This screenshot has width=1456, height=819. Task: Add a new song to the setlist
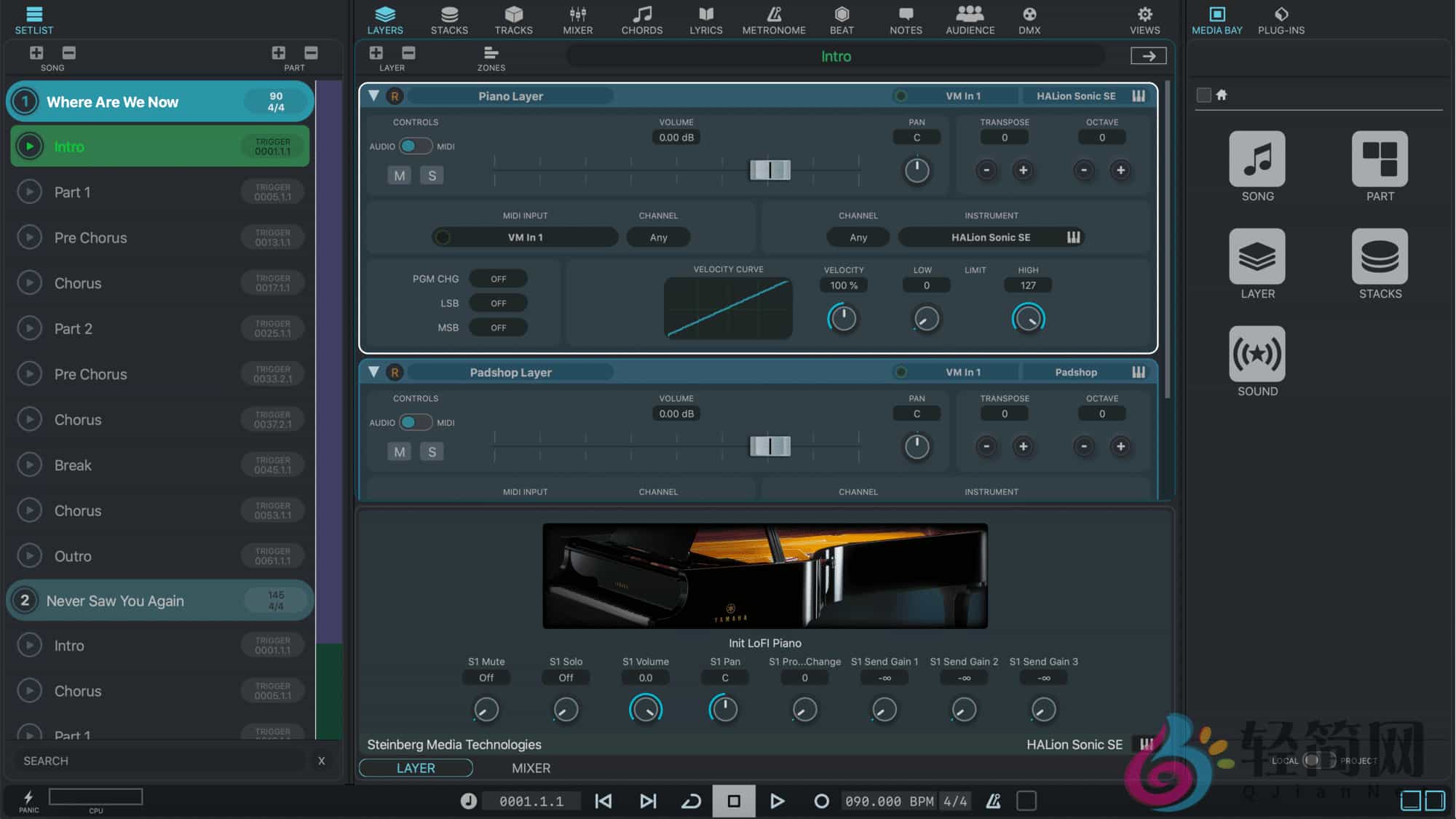[36, 52]
